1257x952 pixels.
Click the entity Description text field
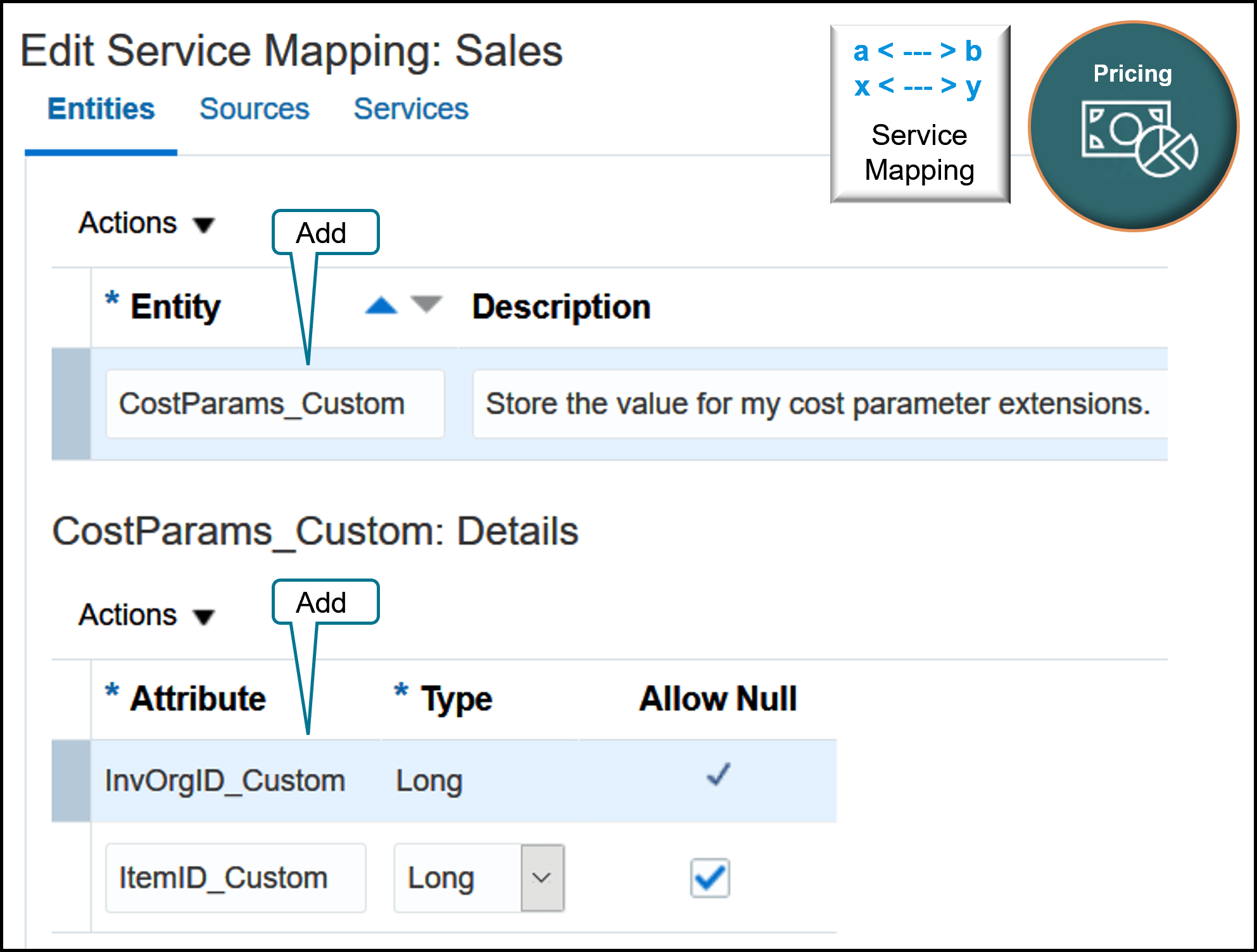click(x=817, y=404)
